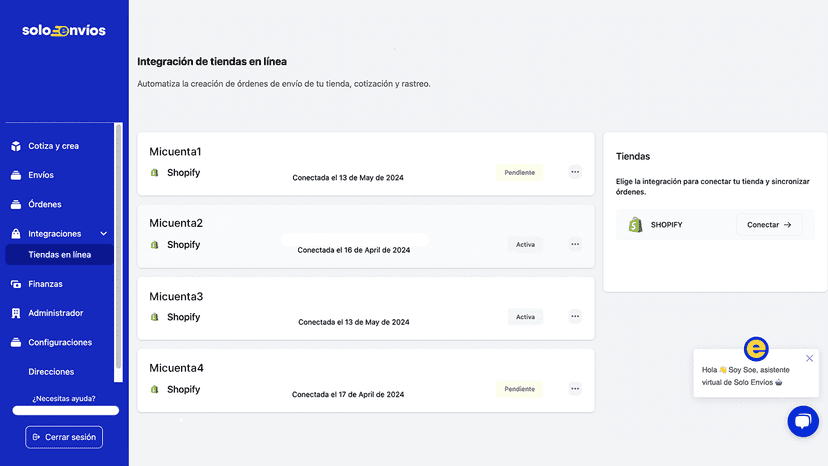Click the Cotiza y crea box icon
828x466 pixels.
16,146
